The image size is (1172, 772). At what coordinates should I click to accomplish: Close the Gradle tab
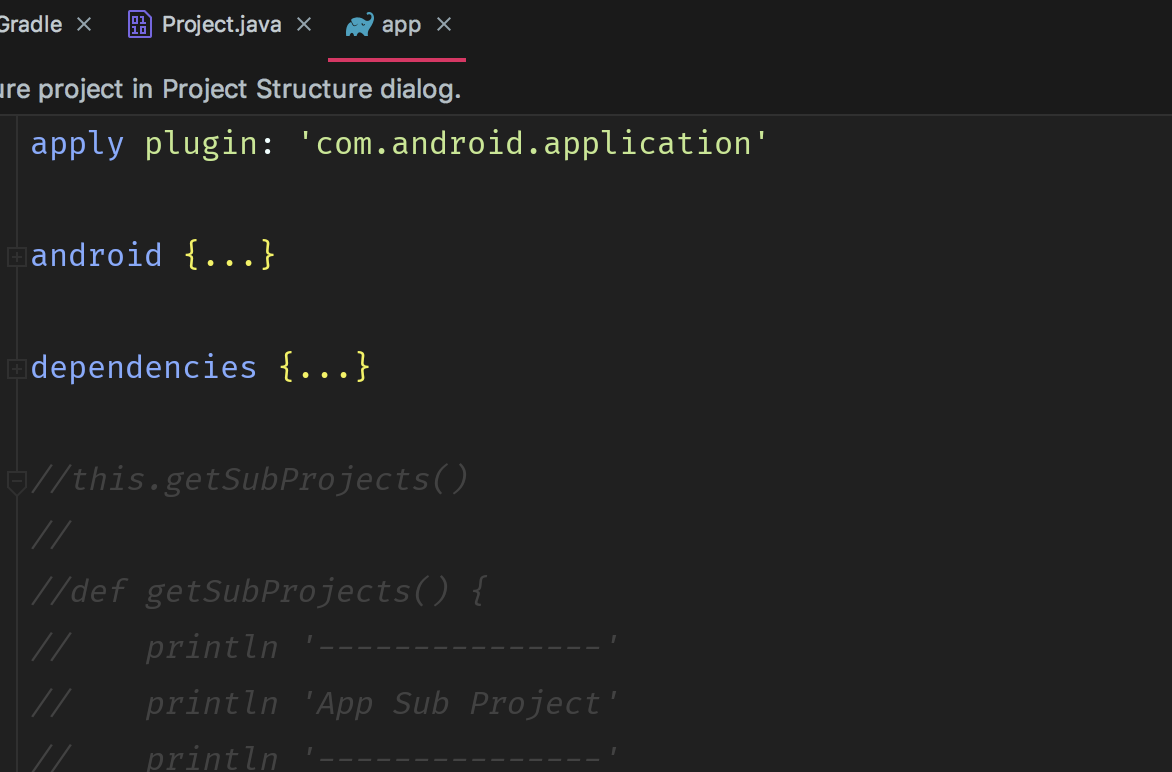84,25
